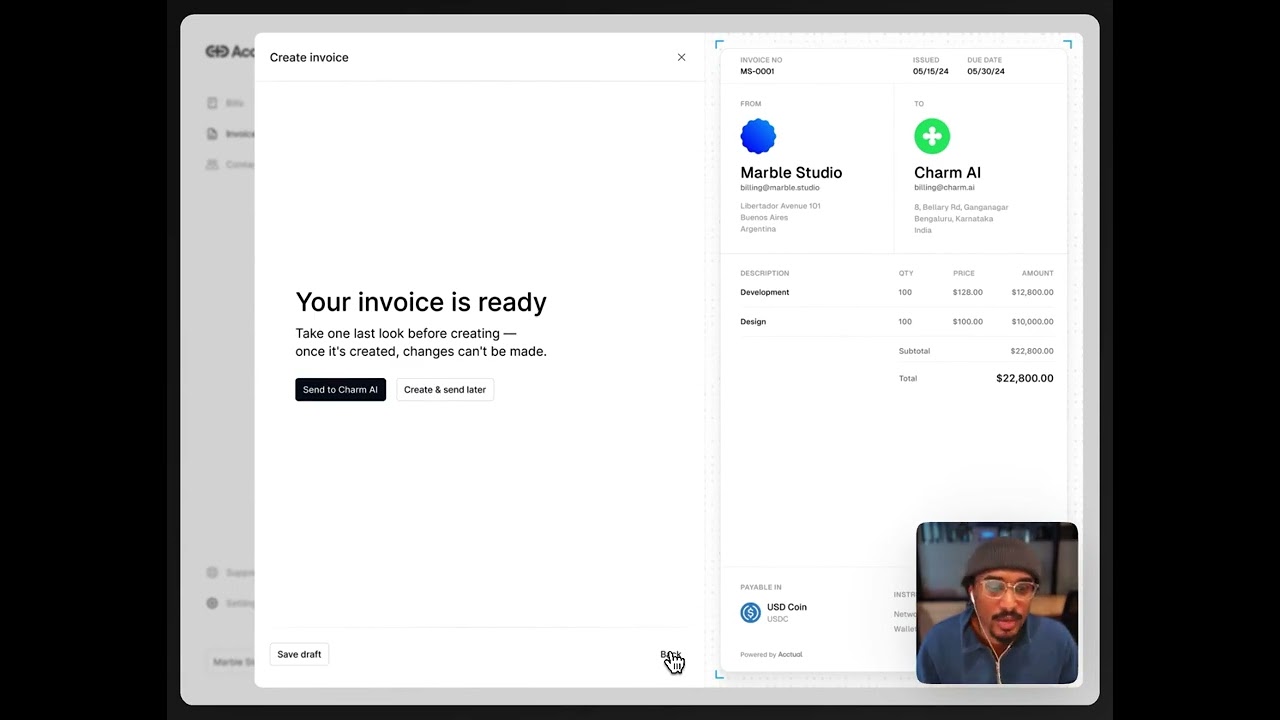Image resolution: width=1280 pixels, height=720 pixels.
Task: Select issued date 05/15/24
Action: pyautogui.click(x=931, y=72)
